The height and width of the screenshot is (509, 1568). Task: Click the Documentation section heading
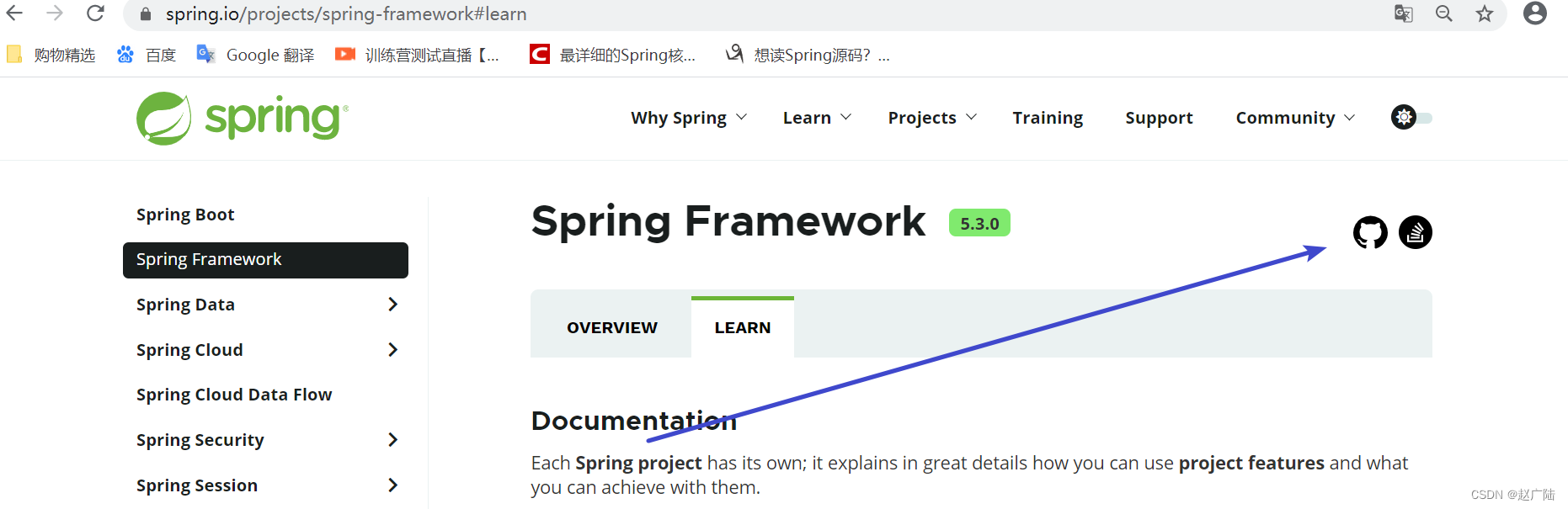click(634, 421)
